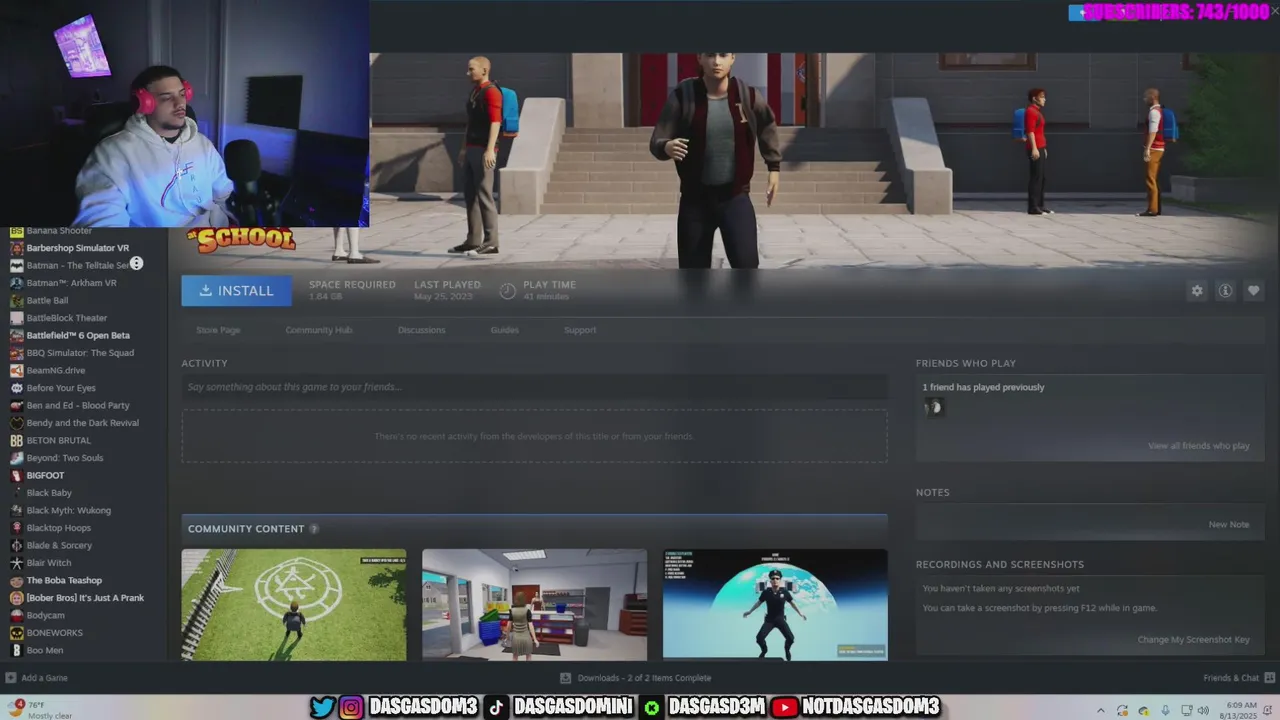Viewport: 1280px width, 720px height.
Task: Open the police officer moon screenshot thumbnail
Action: point(775,604)
